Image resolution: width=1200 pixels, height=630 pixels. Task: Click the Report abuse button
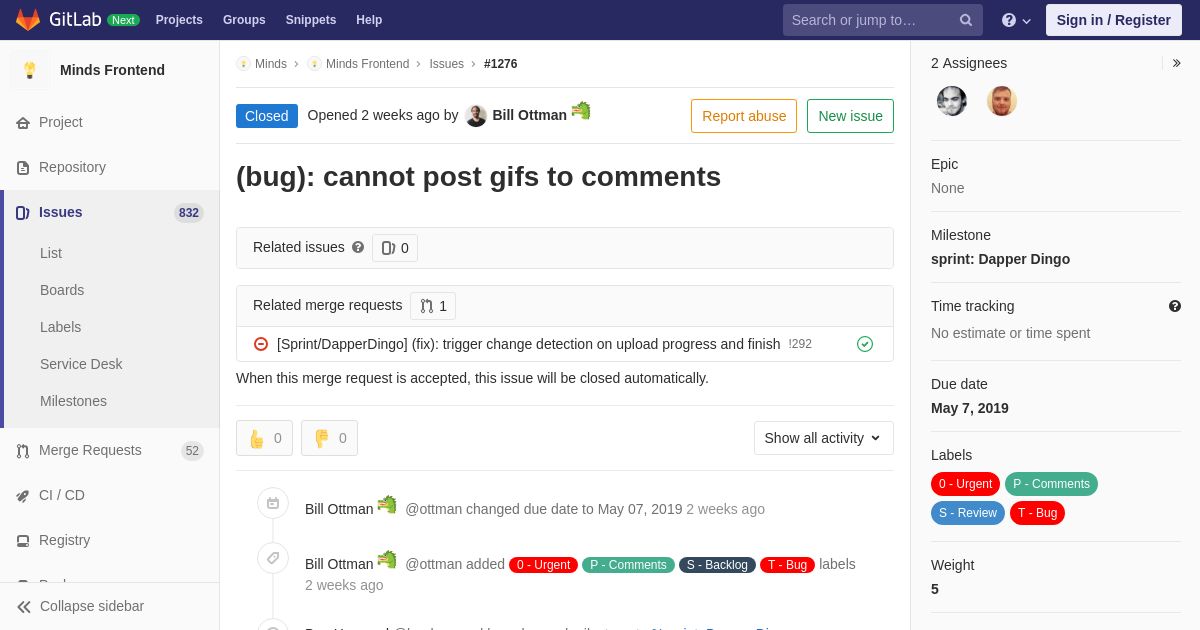744,116
